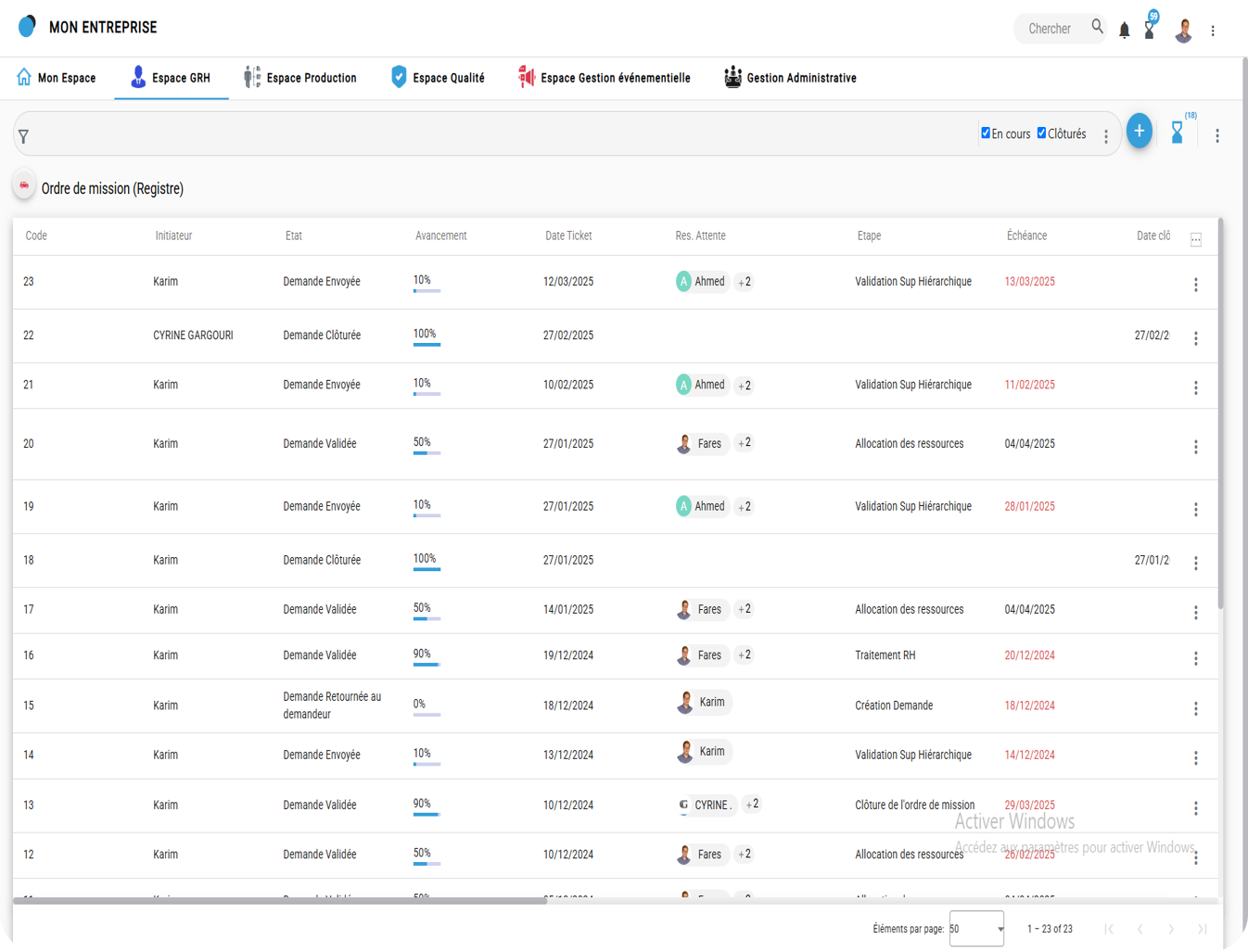
Task: Click the filter funnel icon
Action: (x=23, y=136)
